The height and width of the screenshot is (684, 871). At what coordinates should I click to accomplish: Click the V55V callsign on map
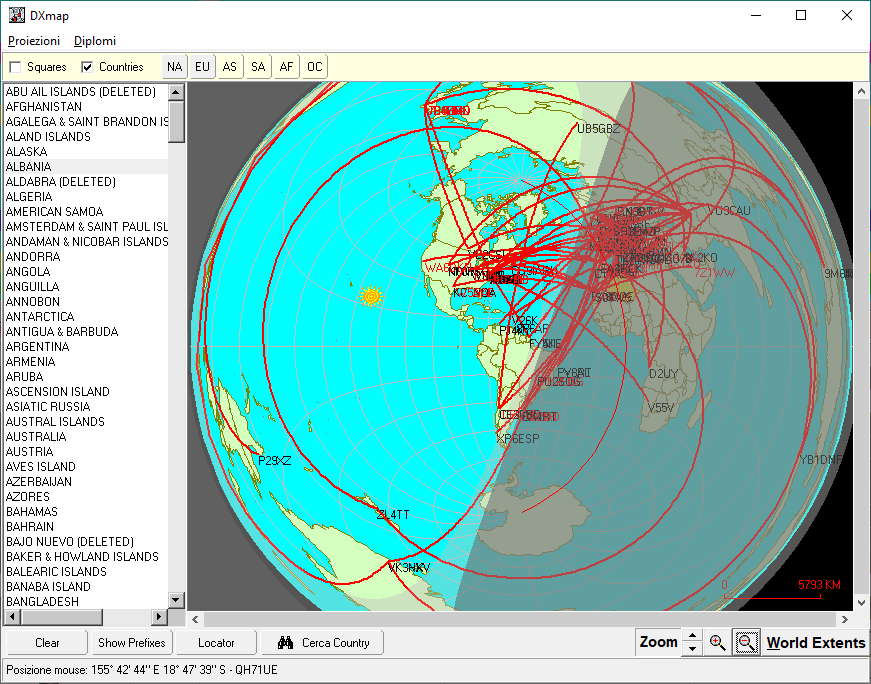661,408
